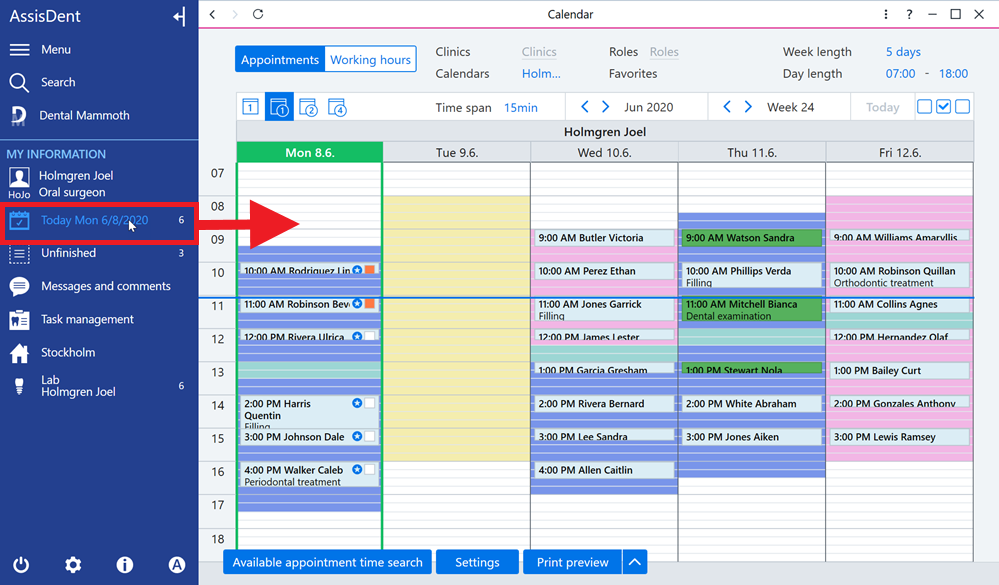Go to next week after Week 24

(749, 106)
